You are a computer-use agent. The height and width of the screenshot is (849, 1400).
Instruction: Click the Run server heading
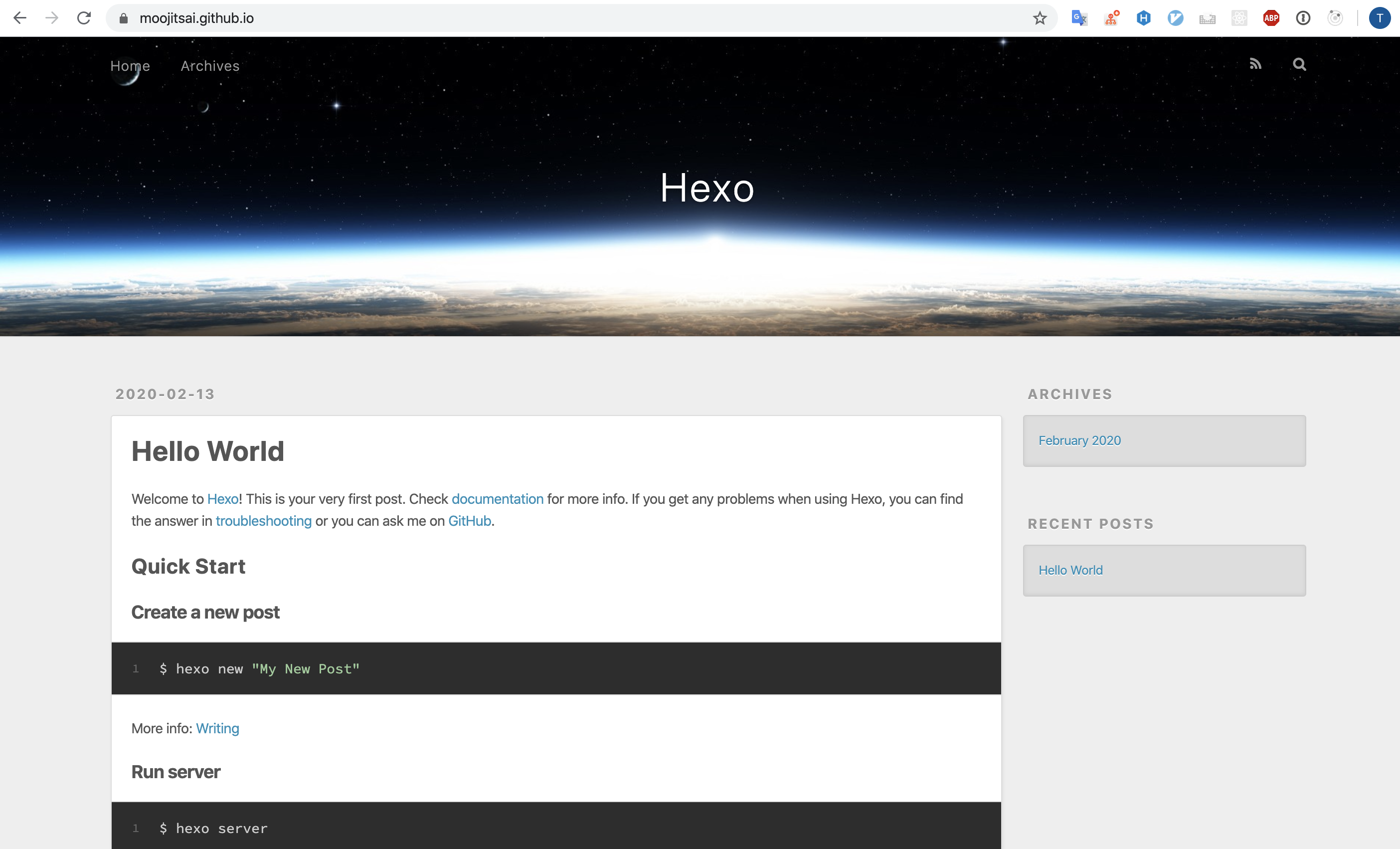coord(175,772)
